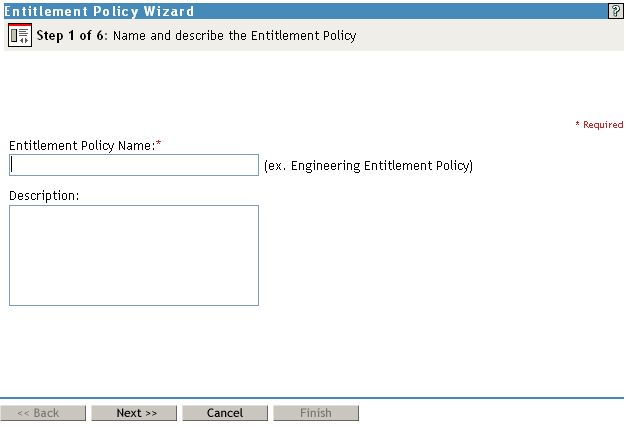The width and height of the screenshot is (626, 428).
Task: Proceed with the Next >> button
Action: click(134, 413)
